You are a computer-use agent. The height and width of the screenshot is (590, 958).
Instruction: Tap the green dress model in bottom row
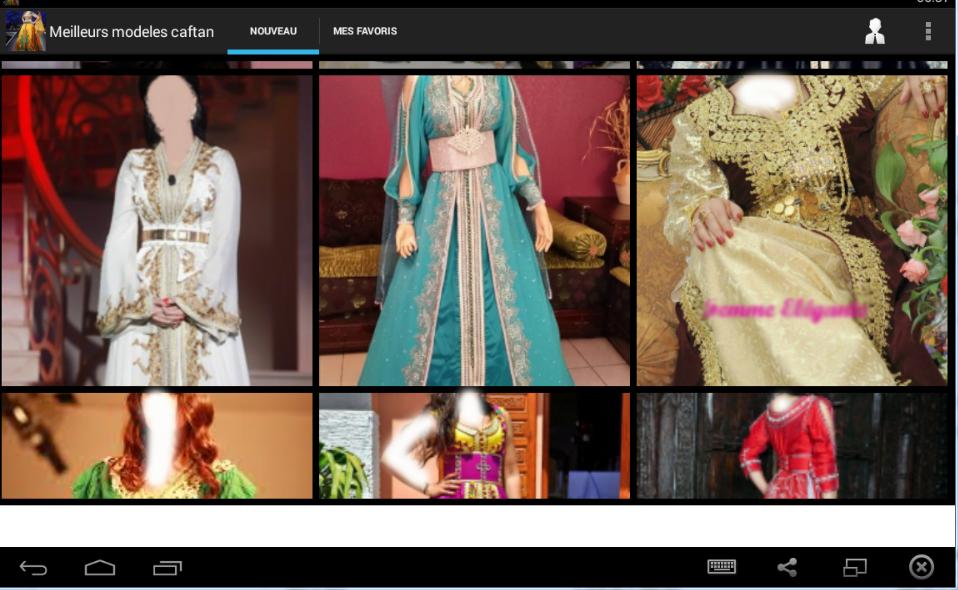(x=157, y=445)
